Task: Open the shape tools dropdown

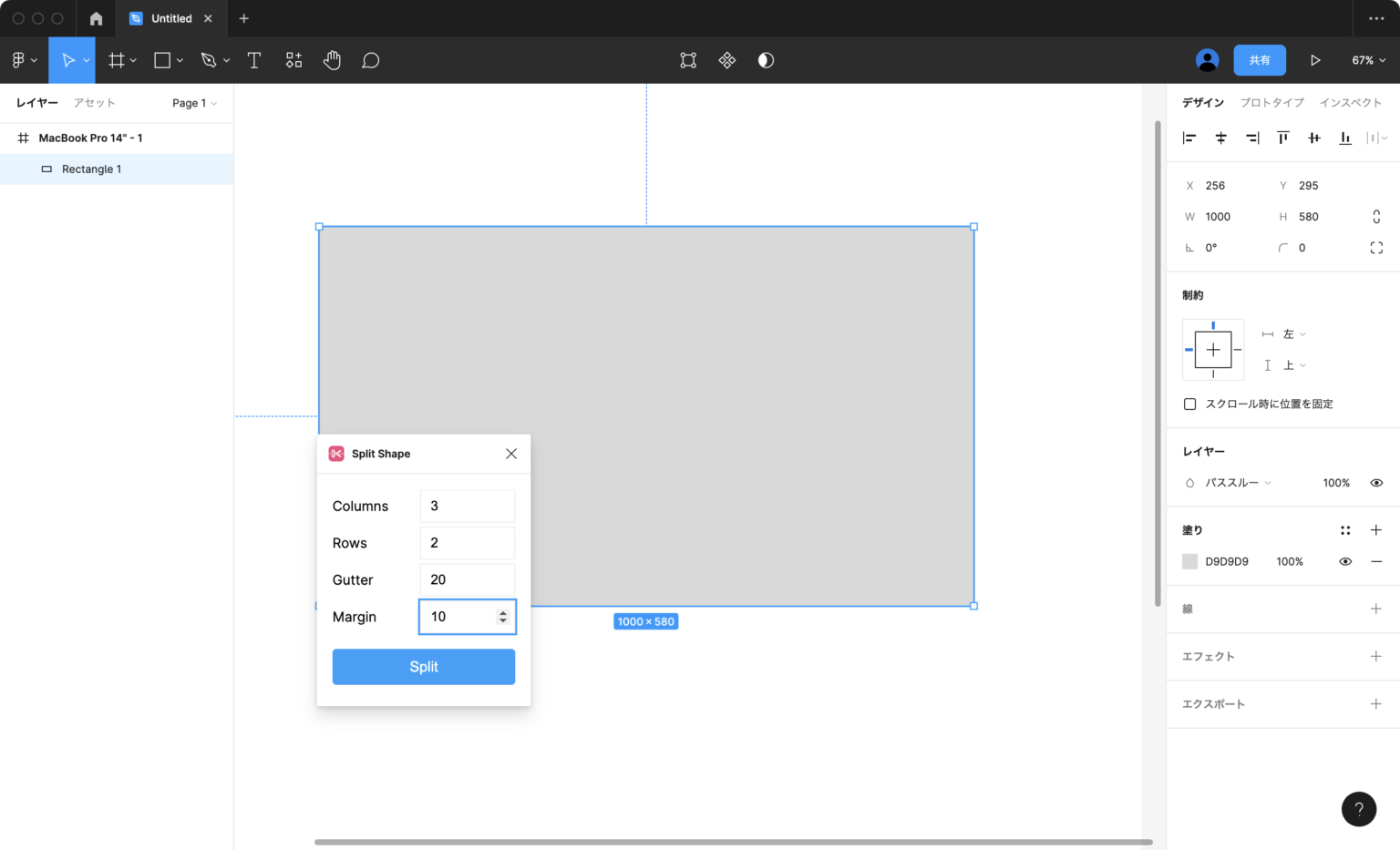Action: pos(177,60)
